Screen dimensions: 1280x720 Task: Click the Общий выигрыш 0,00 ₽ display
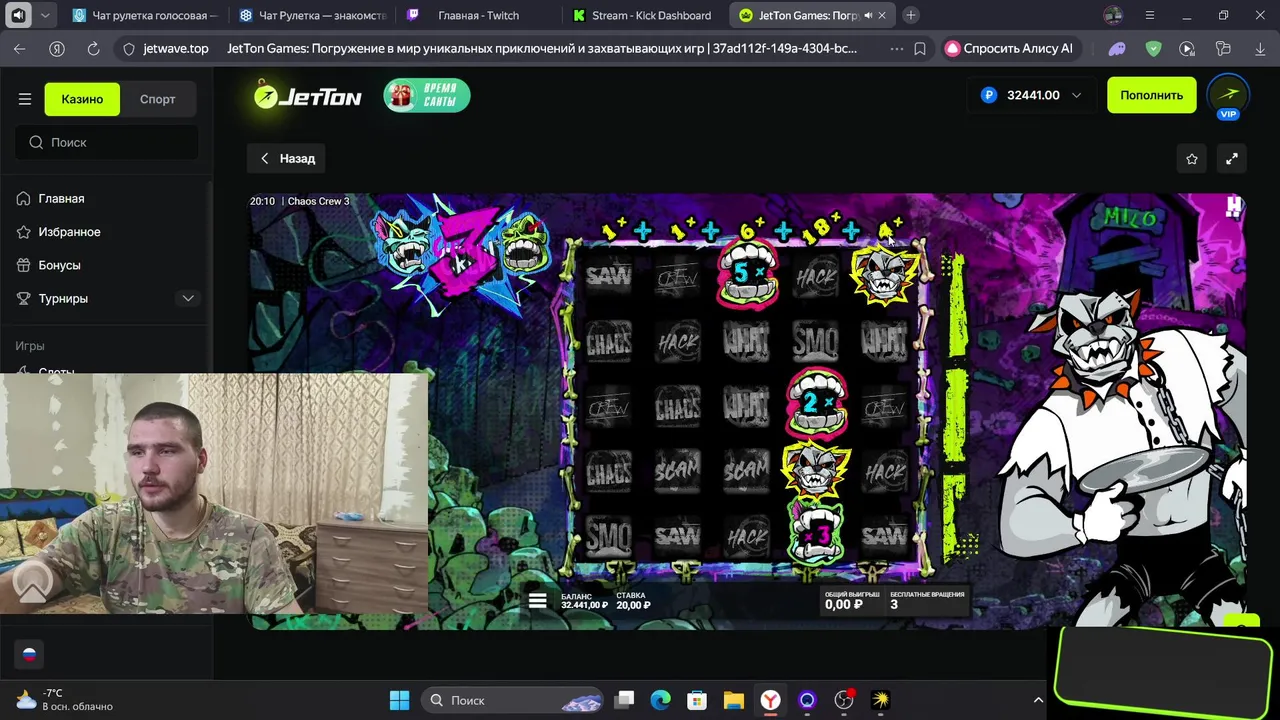(851, 600)
